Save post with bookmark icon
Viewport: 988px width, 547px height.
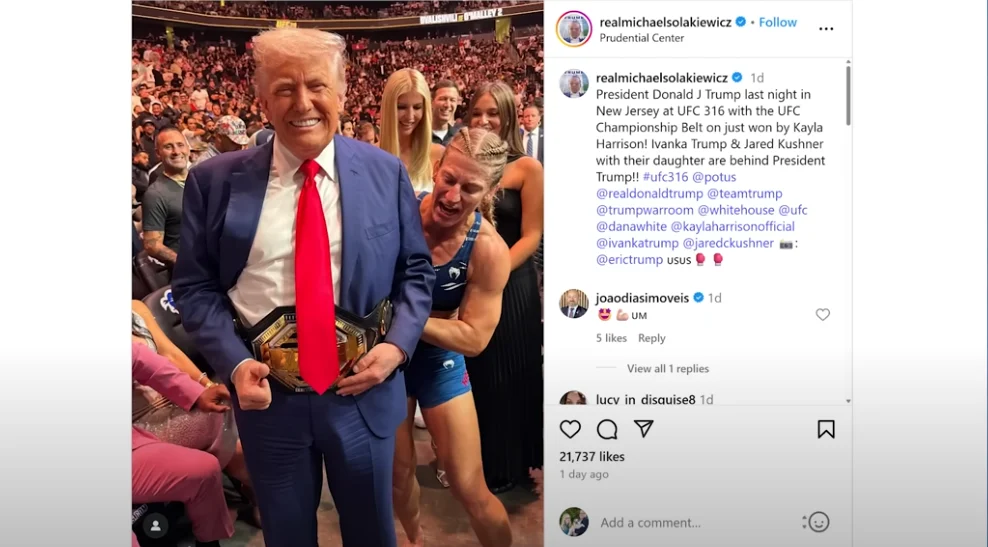click(x=825, y=429)
